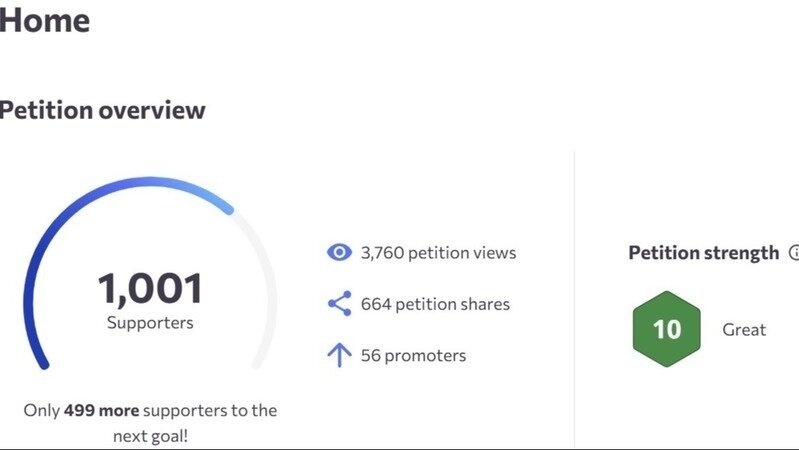Click the Supporters label under the count
Screen dimensions: 799x450
click(150, 323)
